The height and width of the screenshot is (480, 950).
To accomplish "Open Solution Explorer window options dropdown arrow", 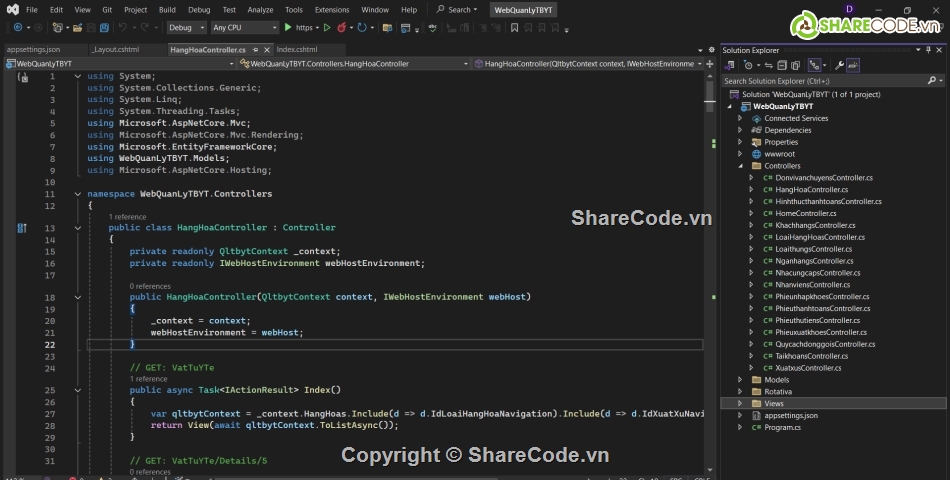I will tap(918, 50).
